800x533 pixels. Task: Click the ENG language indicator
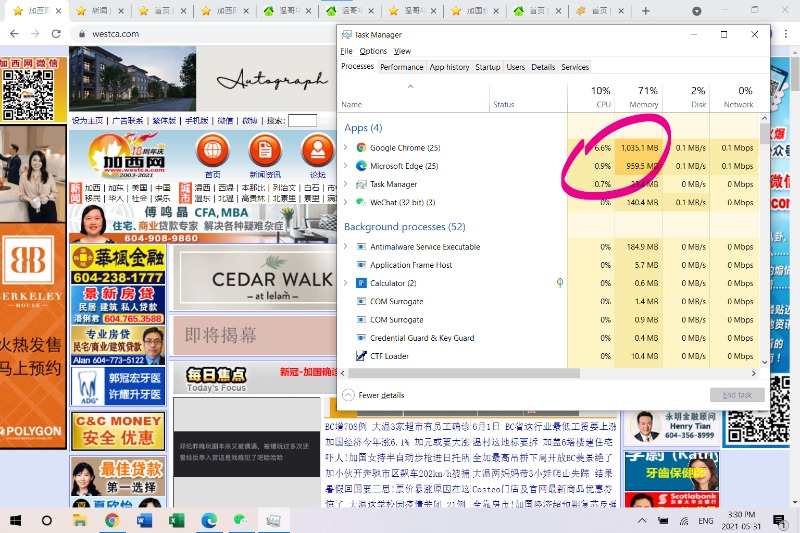(x=706, y=521)
